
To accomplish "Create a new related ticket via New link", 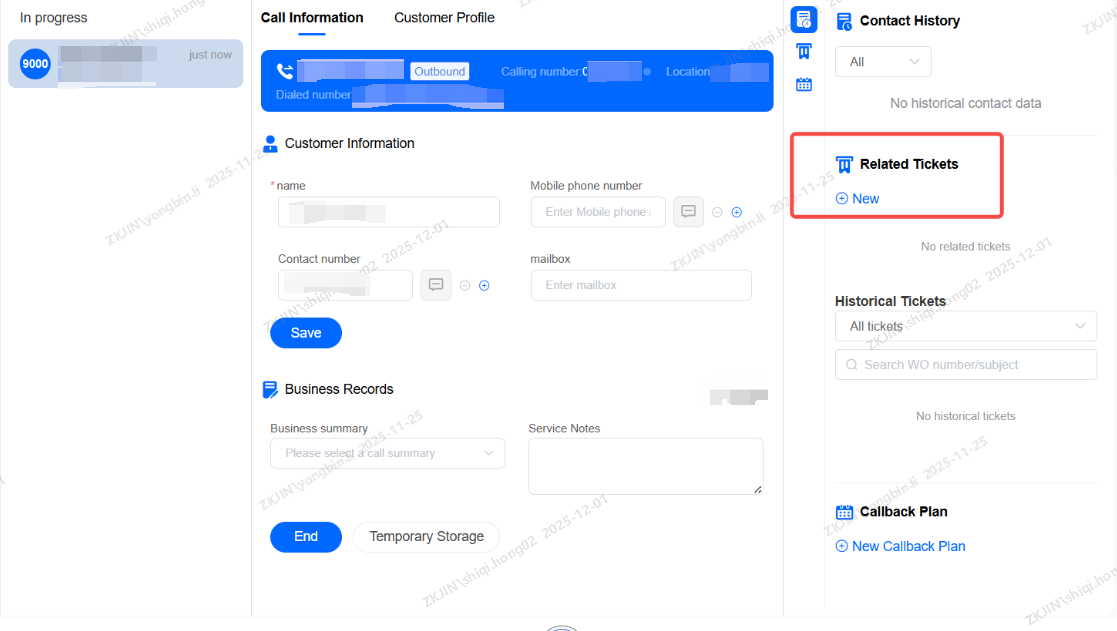I will coord(858,199).
